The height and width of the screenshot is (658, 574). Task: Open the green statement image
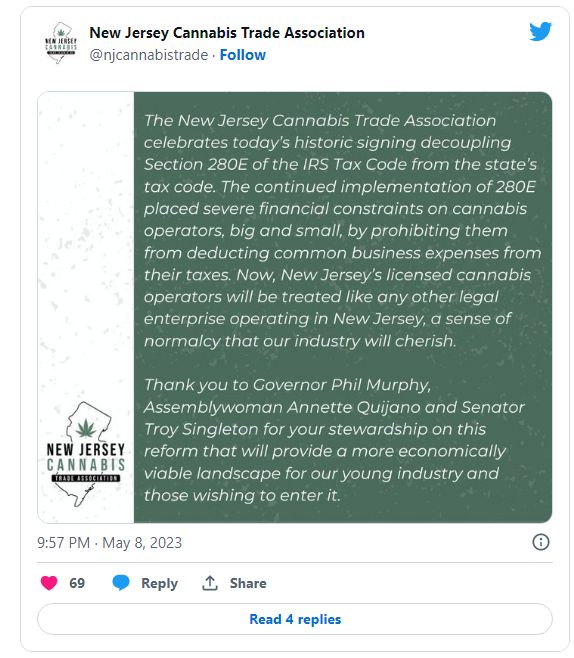coord(295,307)
